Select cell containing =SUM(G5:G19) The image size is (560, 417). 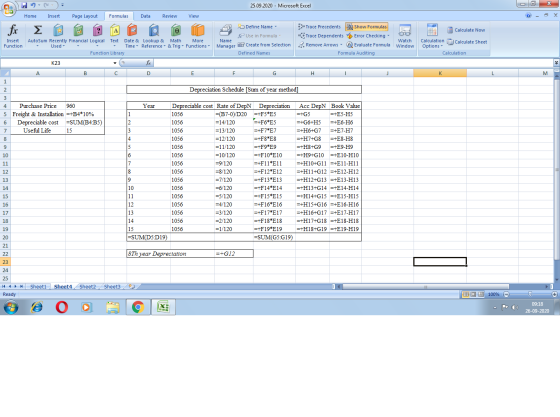click(x=274, y=237)
